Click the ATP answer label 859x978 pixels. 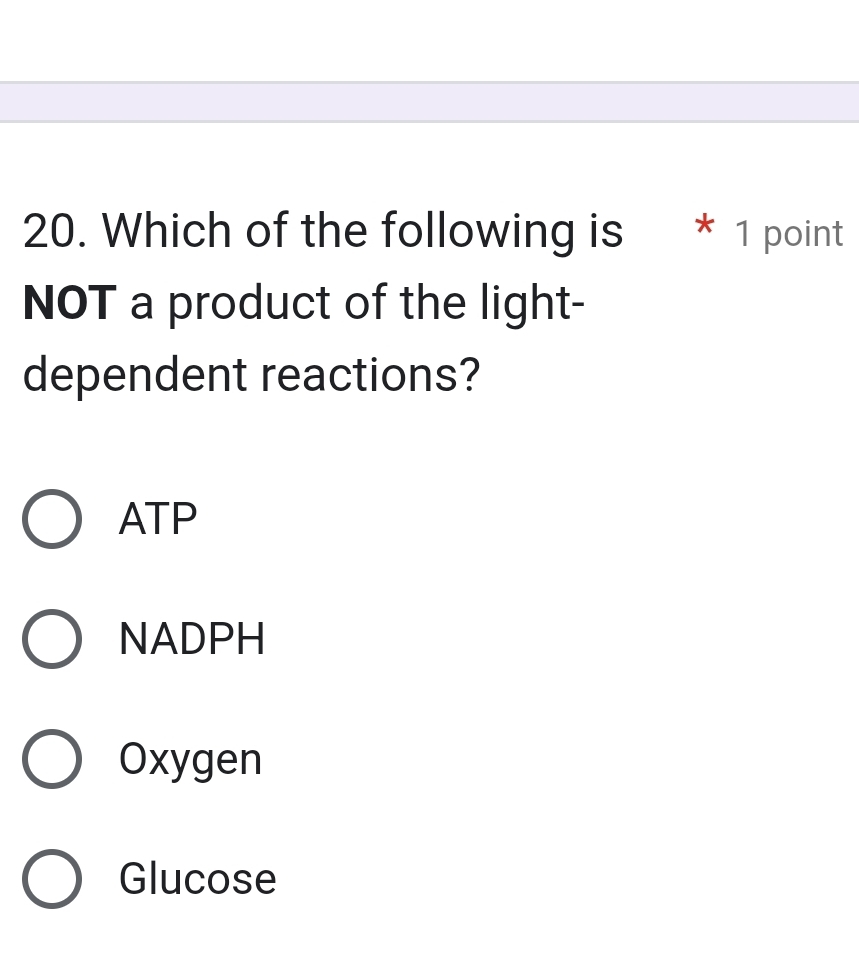157,518
